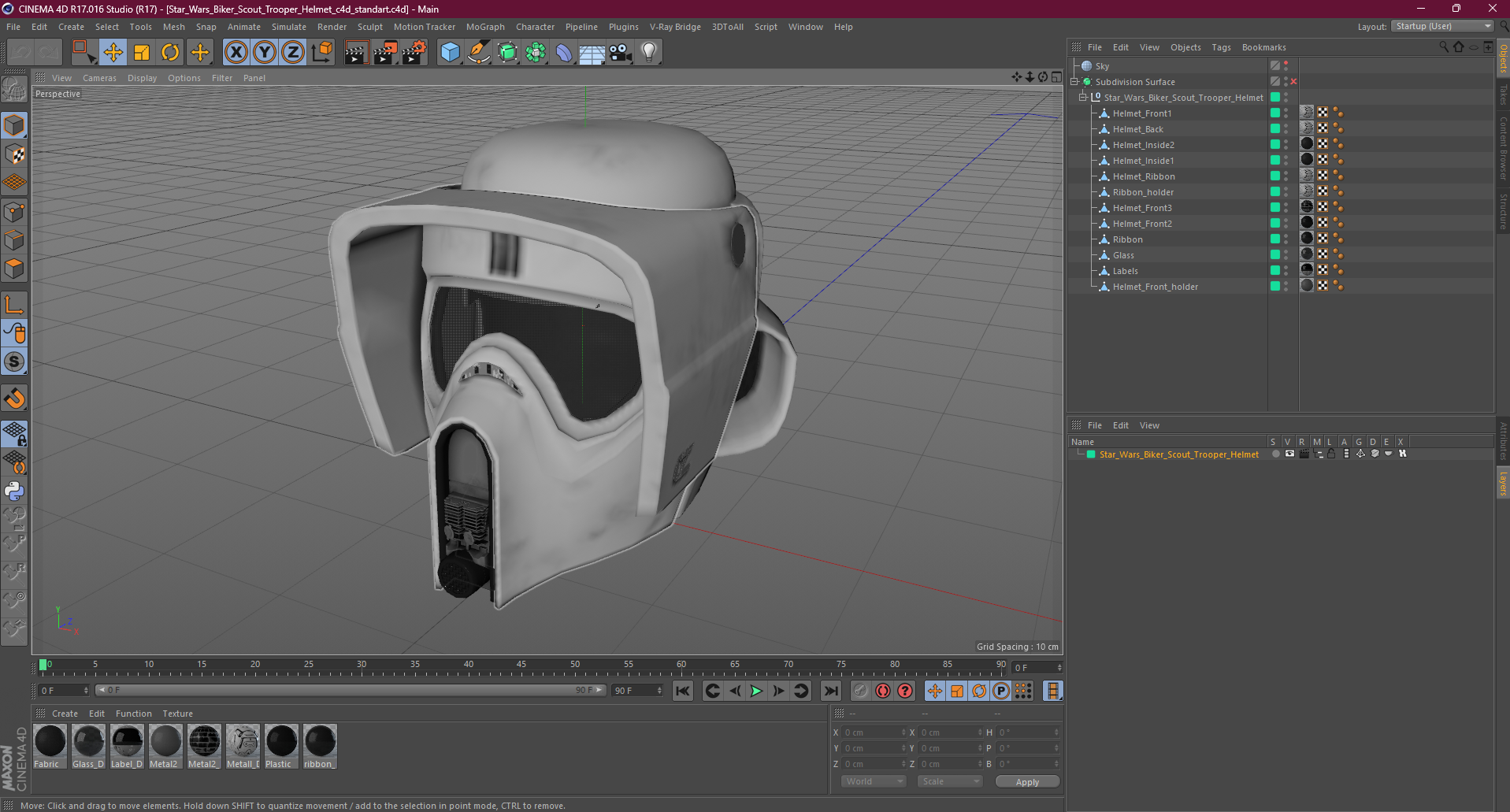The image size is (1510, 812).
Task: Select the Live Selection tool
Action: coord(83,53)
